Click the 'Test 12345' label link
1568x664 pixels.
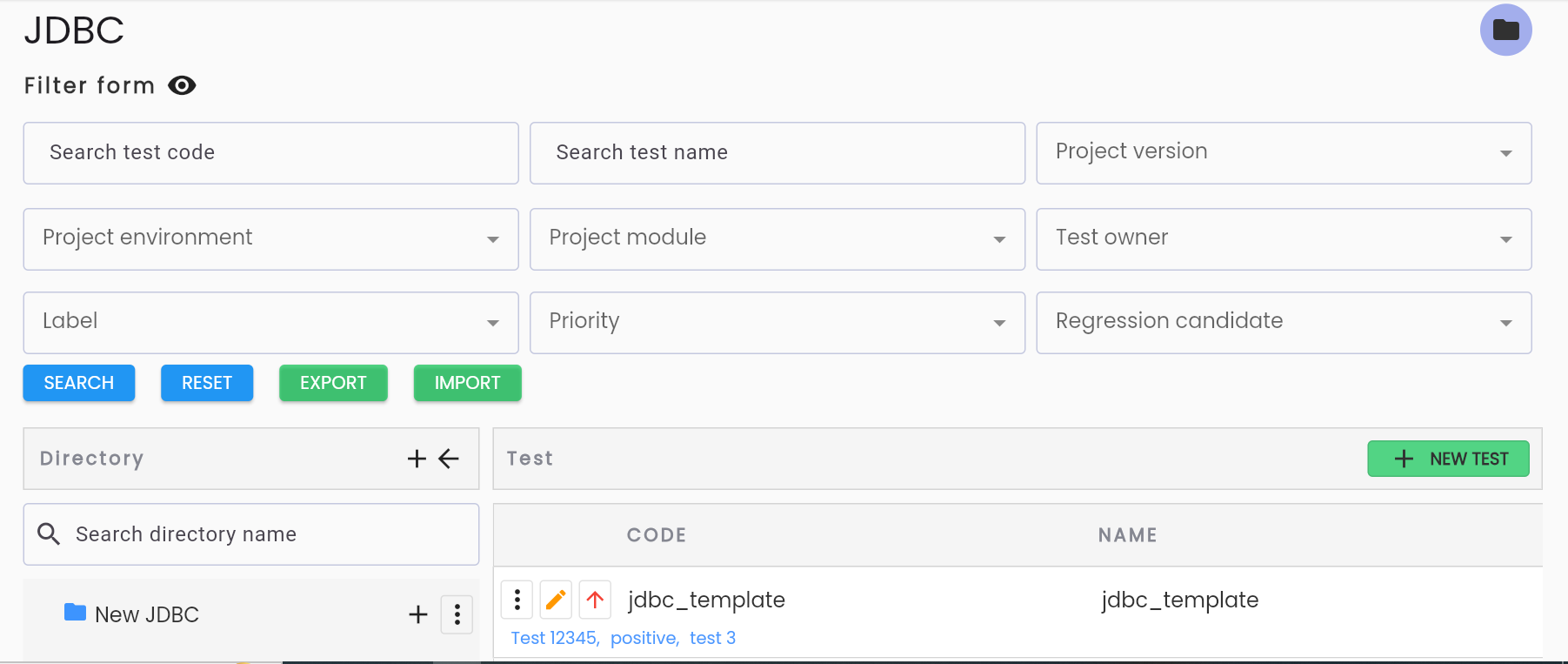[x=553, y=638]
